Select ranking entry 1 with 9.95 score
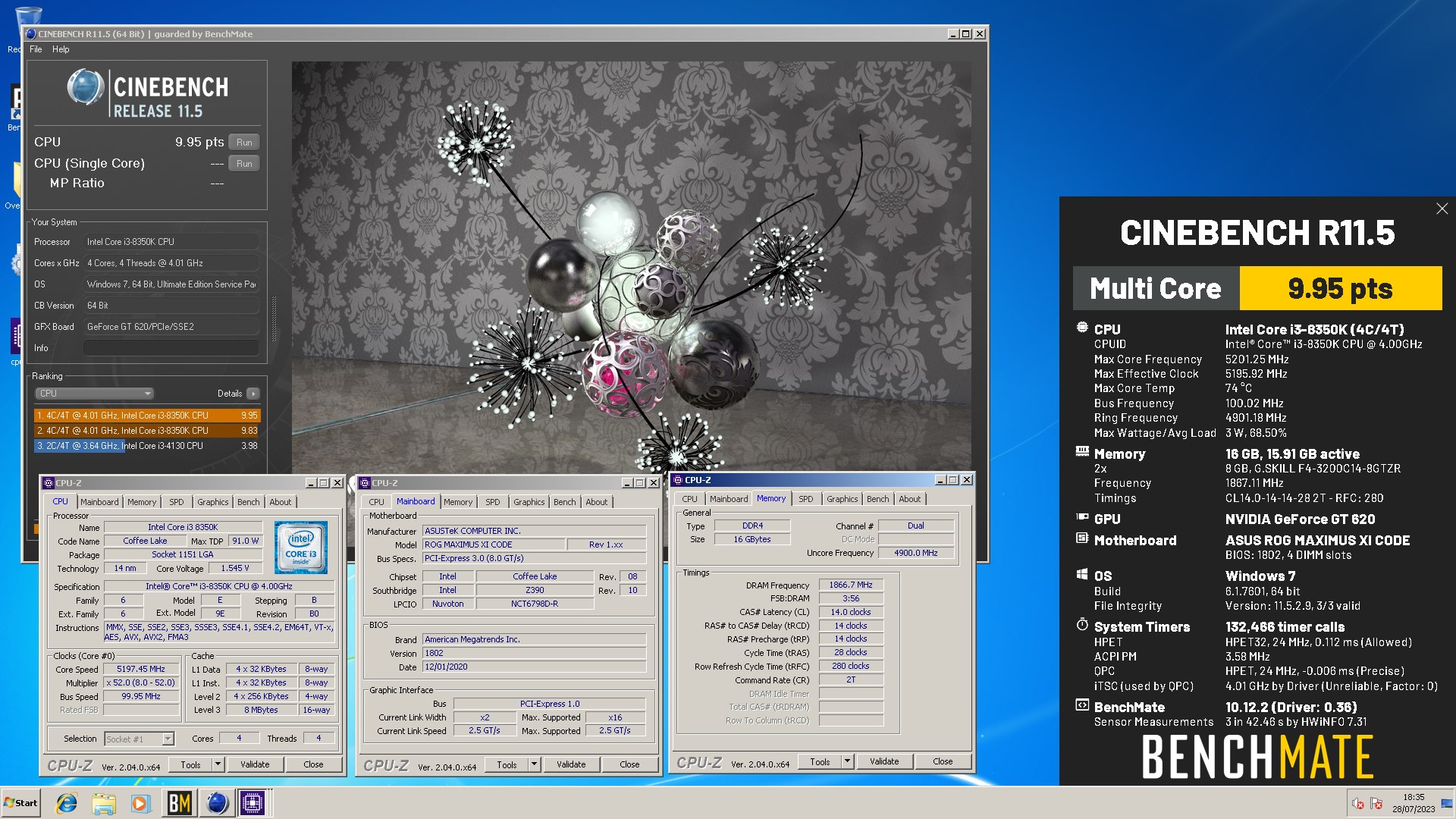The image size is (1456, 819). 147,416
